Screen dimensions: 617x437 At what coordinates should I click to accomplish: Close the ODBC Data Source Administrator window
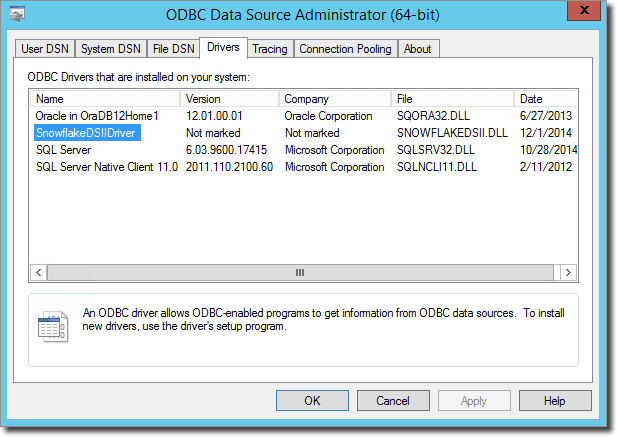[584, 10]
